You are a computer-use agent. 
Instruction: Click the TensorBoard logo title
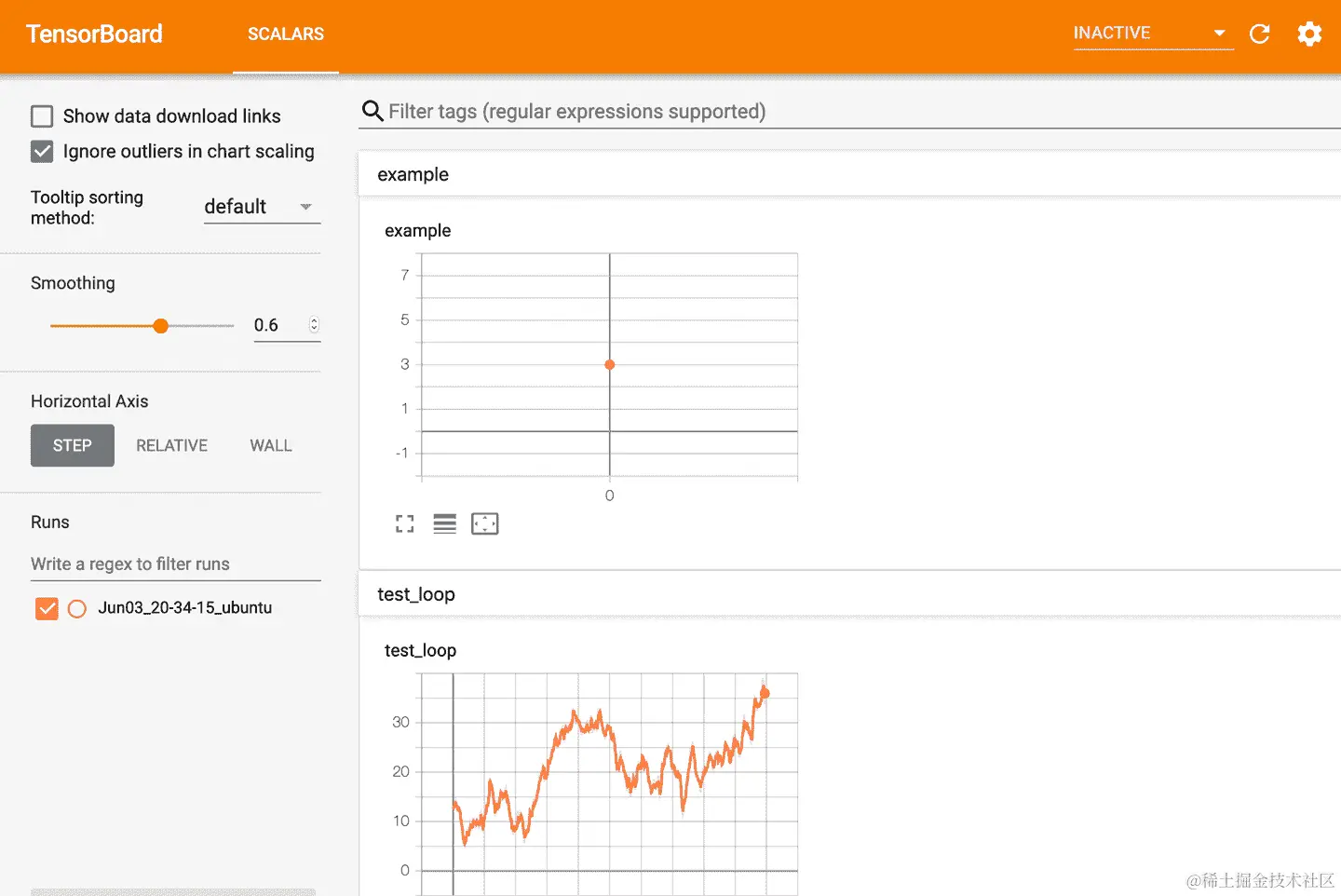94,34
